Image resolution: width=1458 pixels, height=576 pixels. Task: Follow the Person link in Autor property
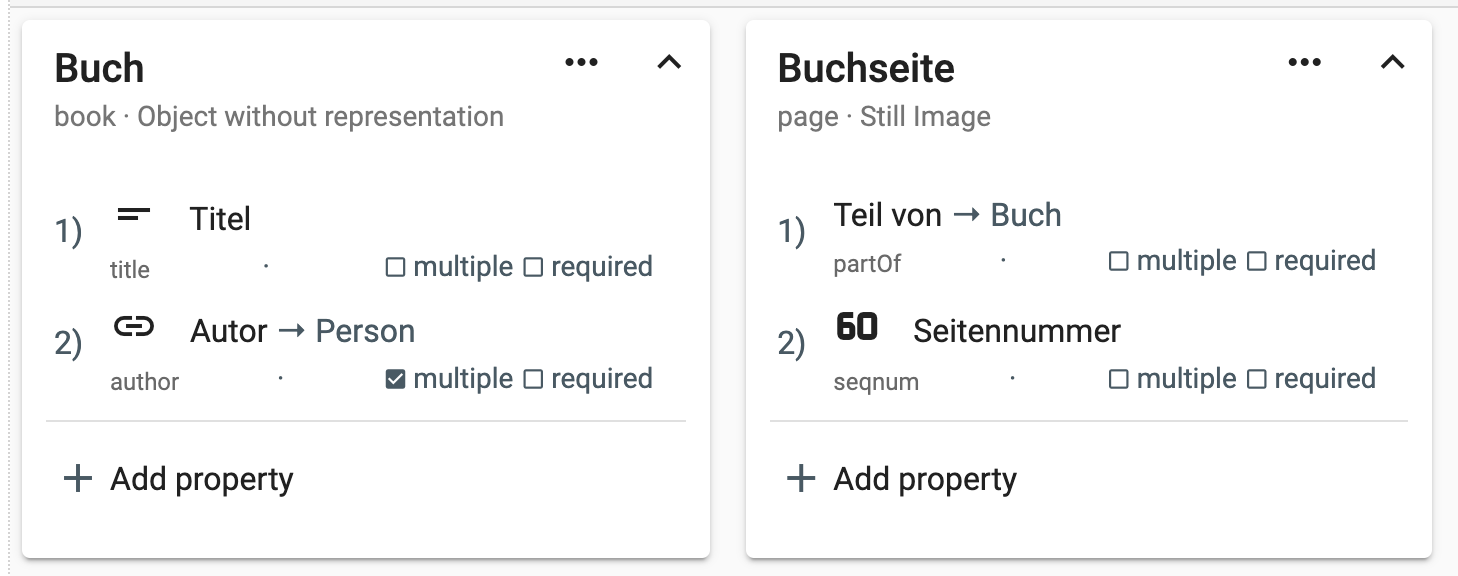point(365,331)
